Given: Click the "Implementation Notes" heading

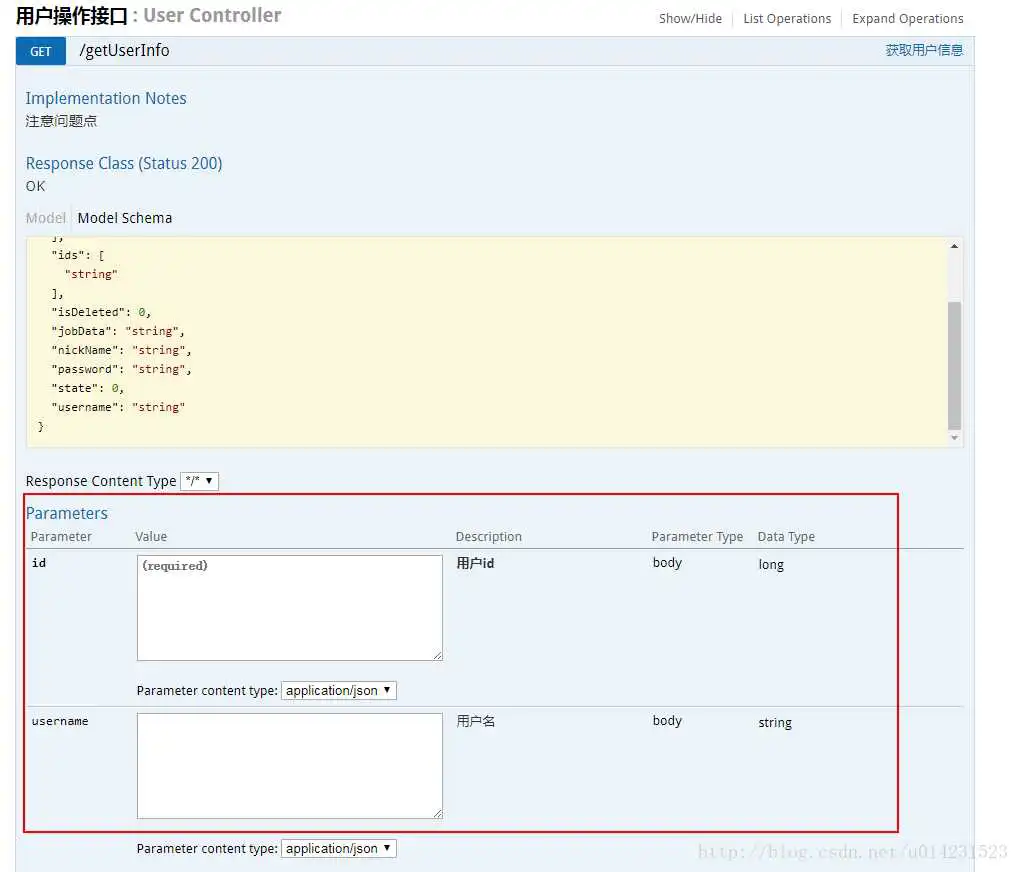Looking at the screenshot, I should coord(106,98).
